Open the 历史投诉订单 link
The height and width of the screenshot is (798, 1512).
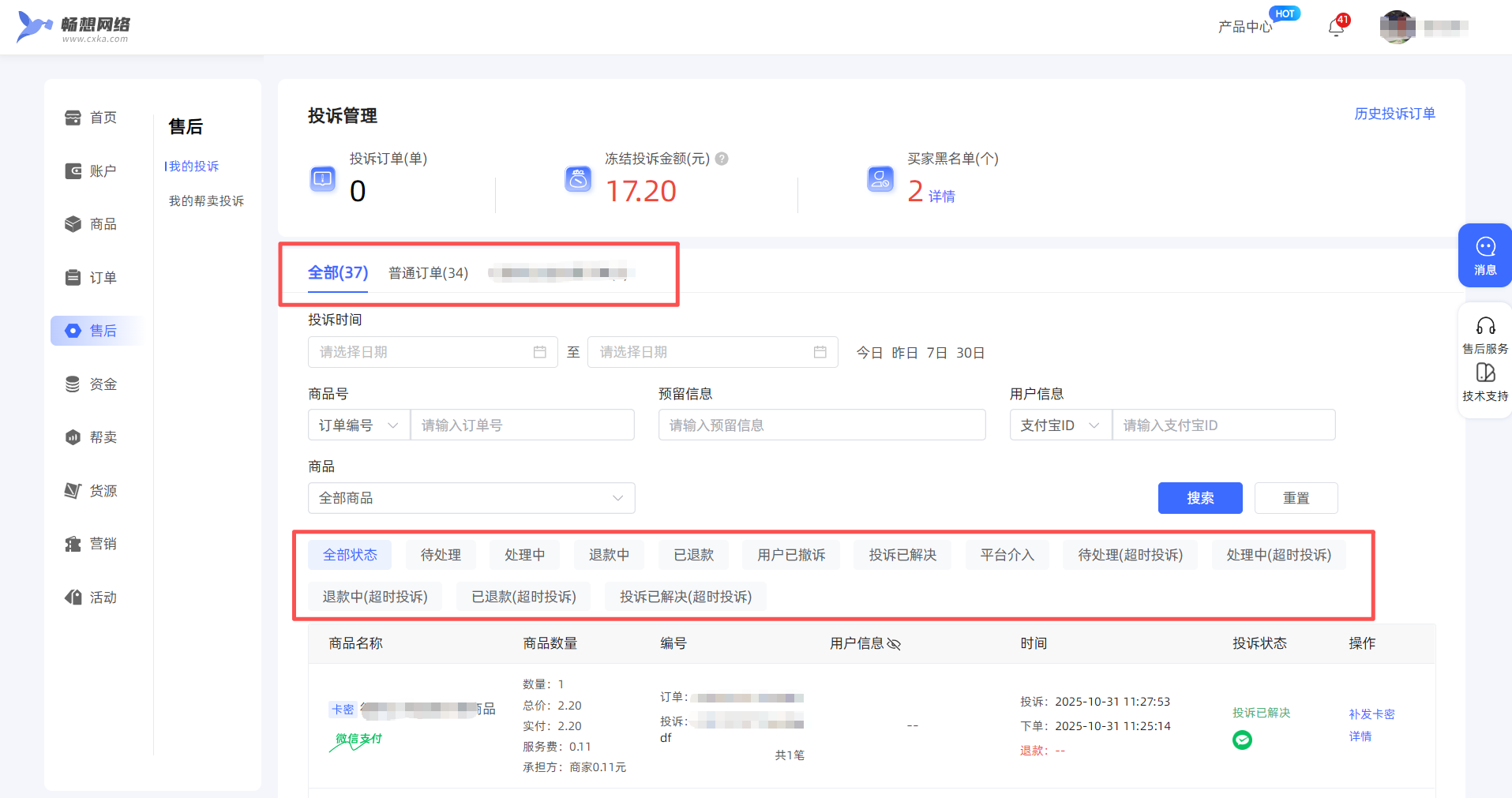point(1394,114)
